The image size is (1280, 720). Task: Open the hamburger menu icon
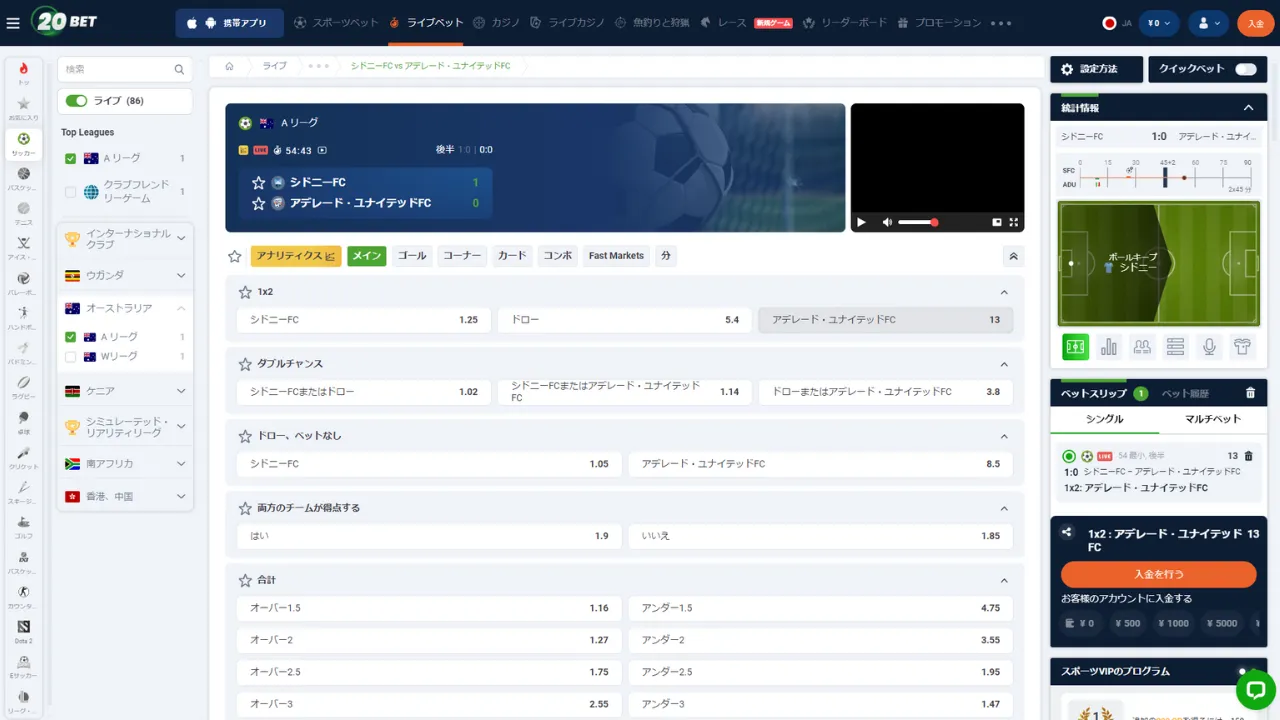coord(13,23)
